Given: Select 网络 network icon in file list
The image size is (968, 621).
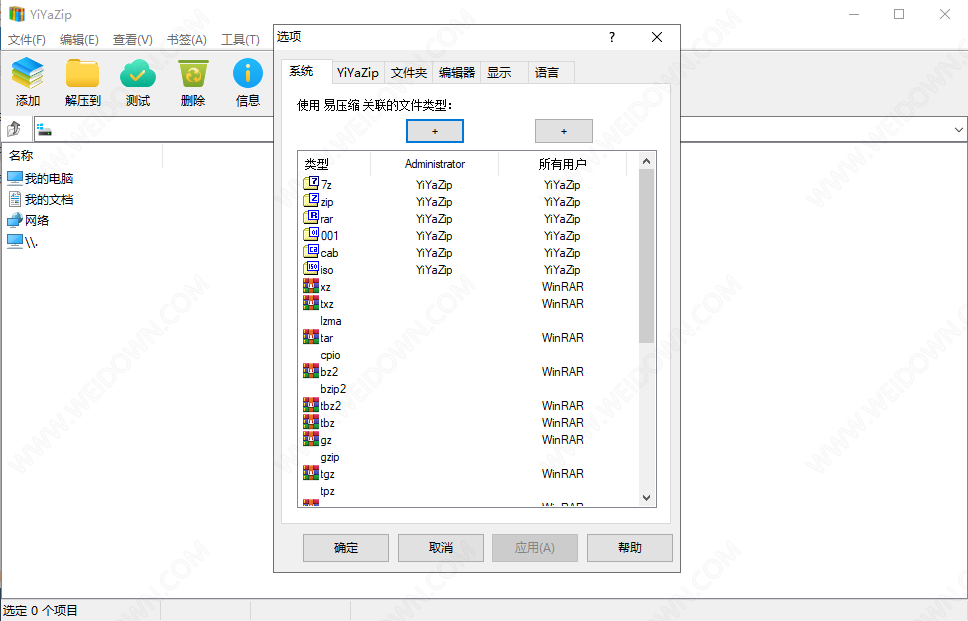Looking at the screenshot, I should click(x=15, y=220).
